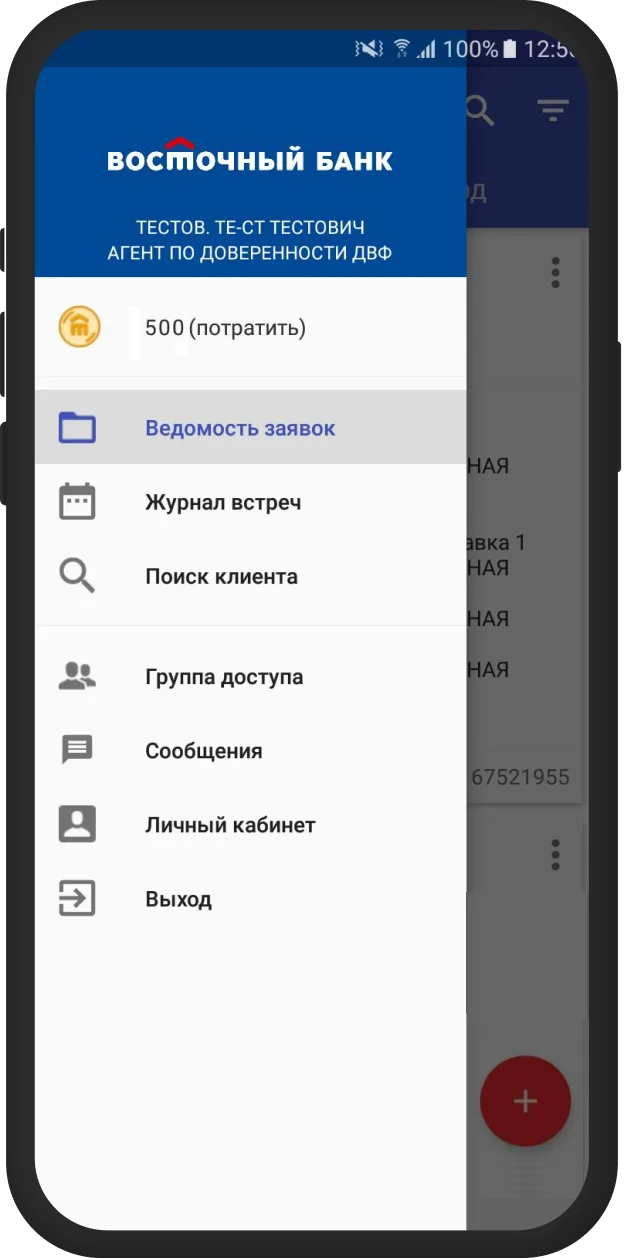This screenshot has height=1258, width=624.
Task: Click the calendar icon for Журнал встреч
Action: click(x=77, y=502)
